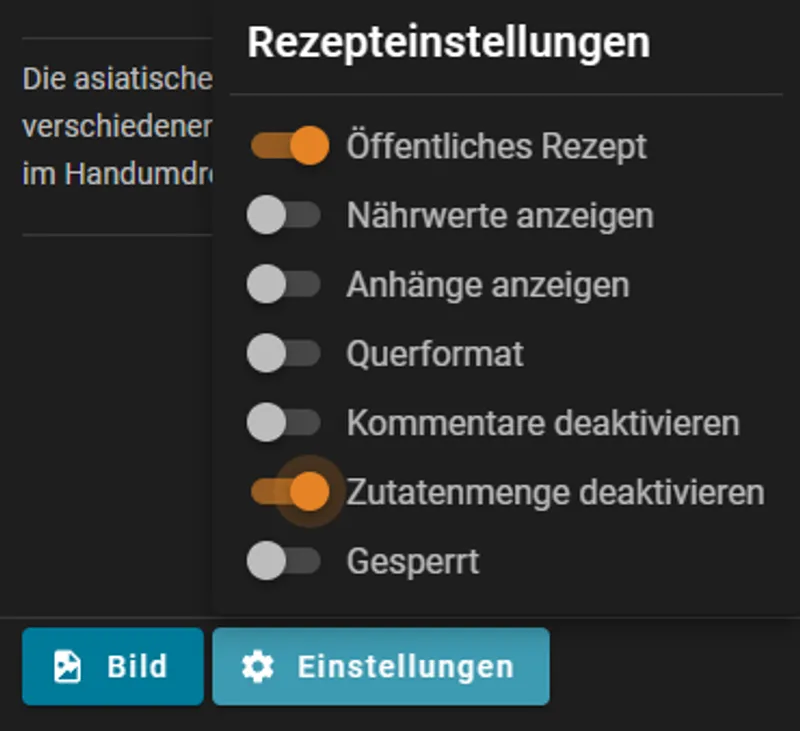Turn off the Zutatenmenge deaktivieren switch
The height and width of the screenshot is (731, 800).
pos(289,491)
